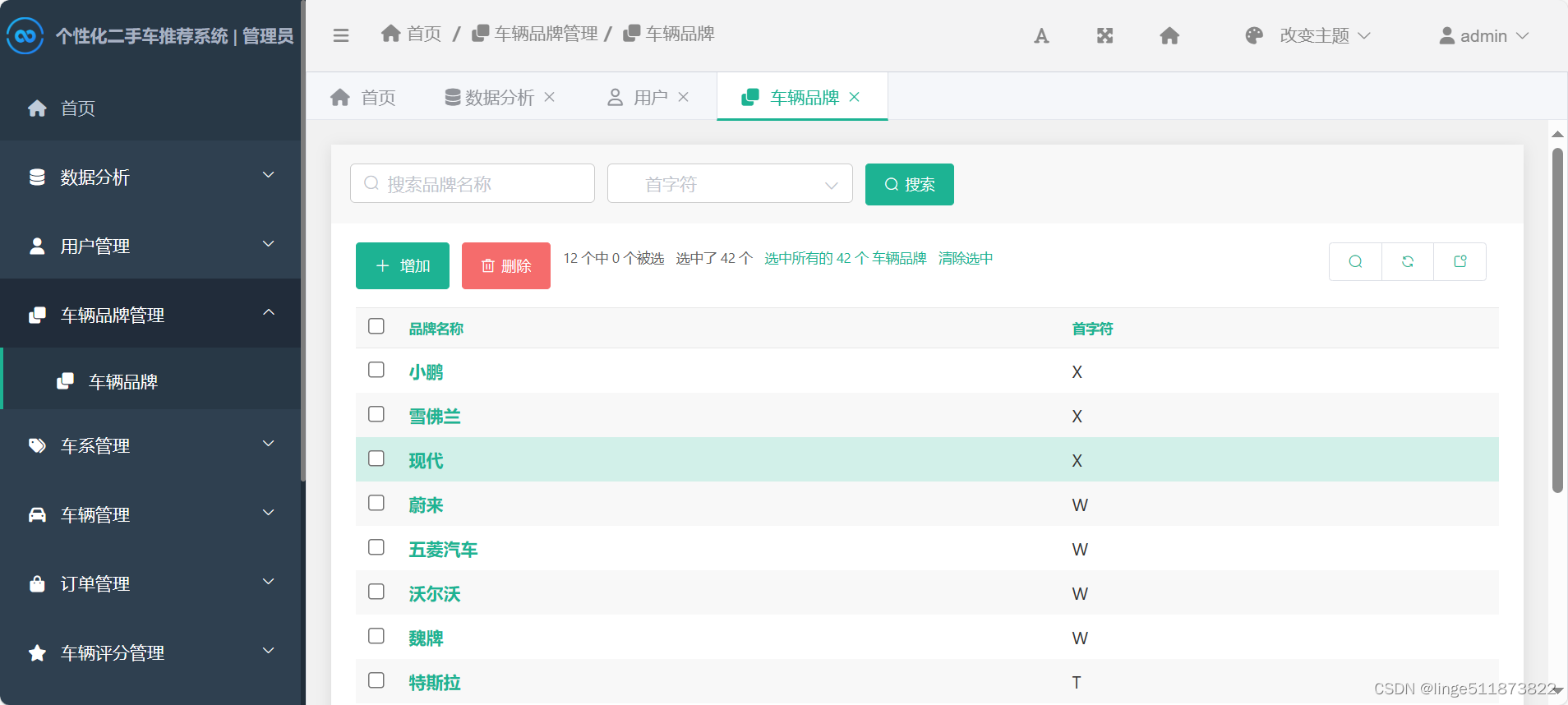This screenshot has width=1568, height=705.
Task: Check the 蔚来 row checkbox
Action: tap(376, 503)
